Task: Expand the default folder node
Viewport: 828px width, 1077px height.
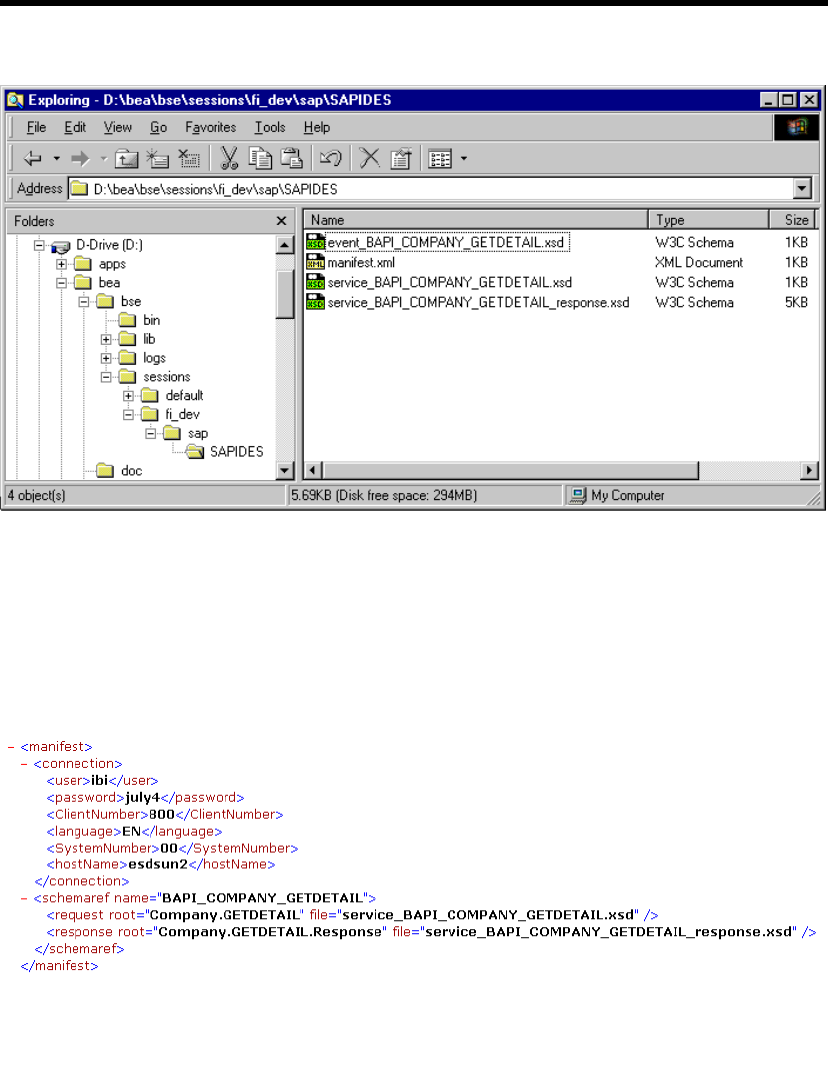Action: (128, 396)
